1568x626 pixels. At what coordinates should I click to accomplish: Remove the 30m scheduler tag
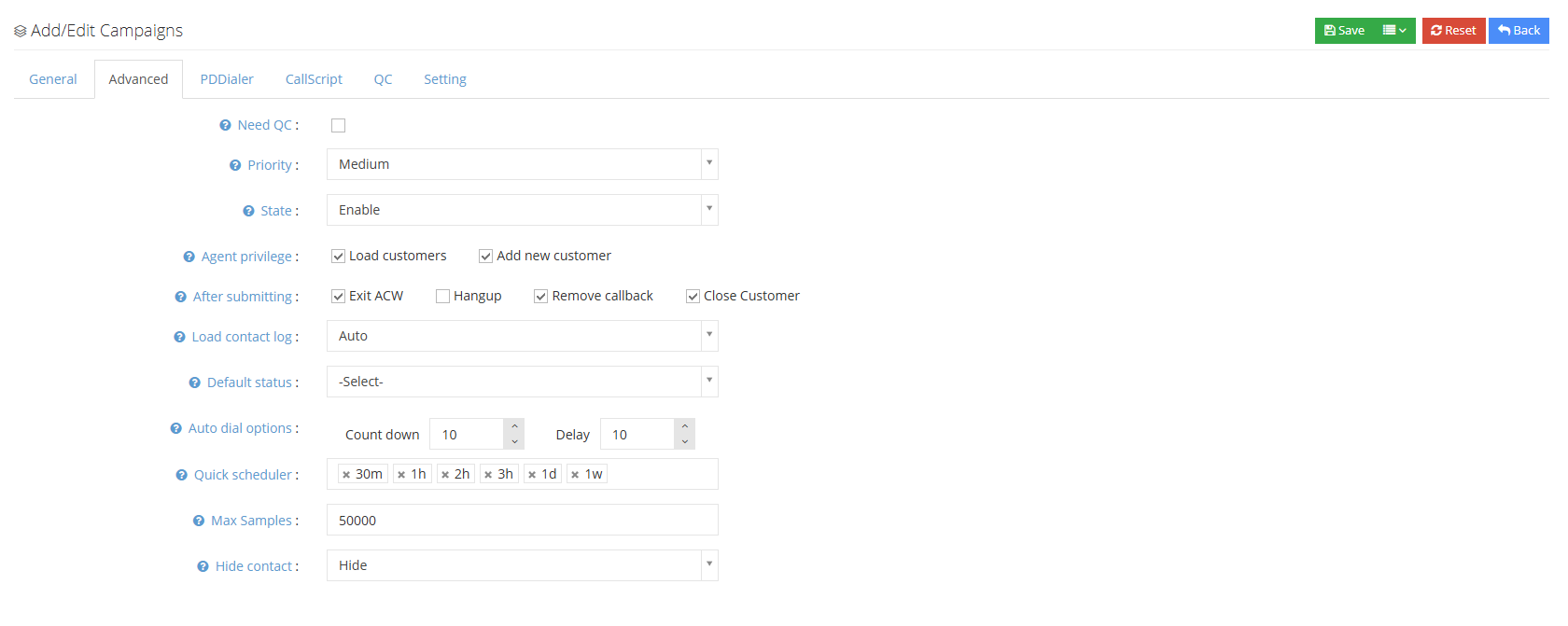(x=346, y=475)
